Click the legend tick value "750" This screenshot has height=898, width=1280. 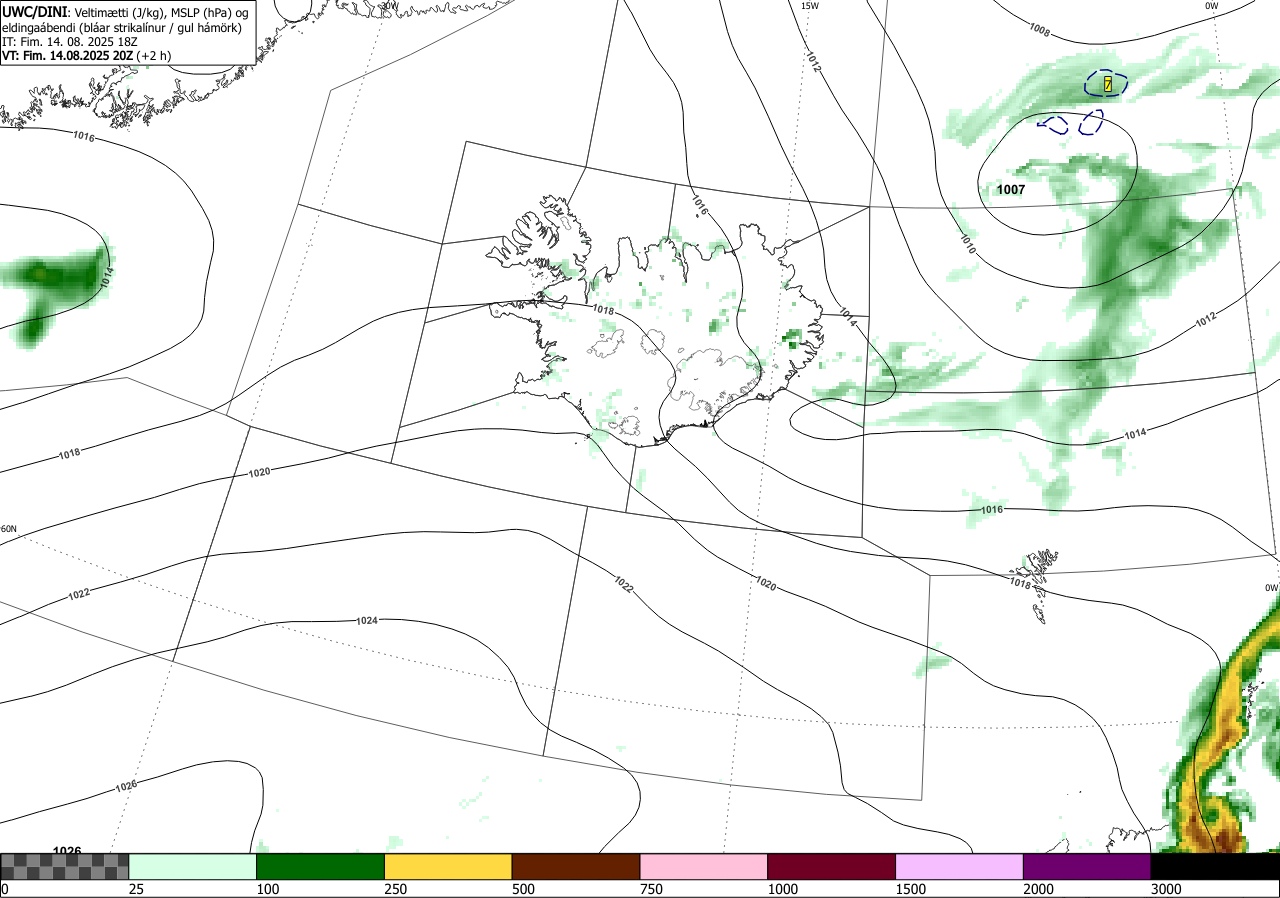click(651, 889)
